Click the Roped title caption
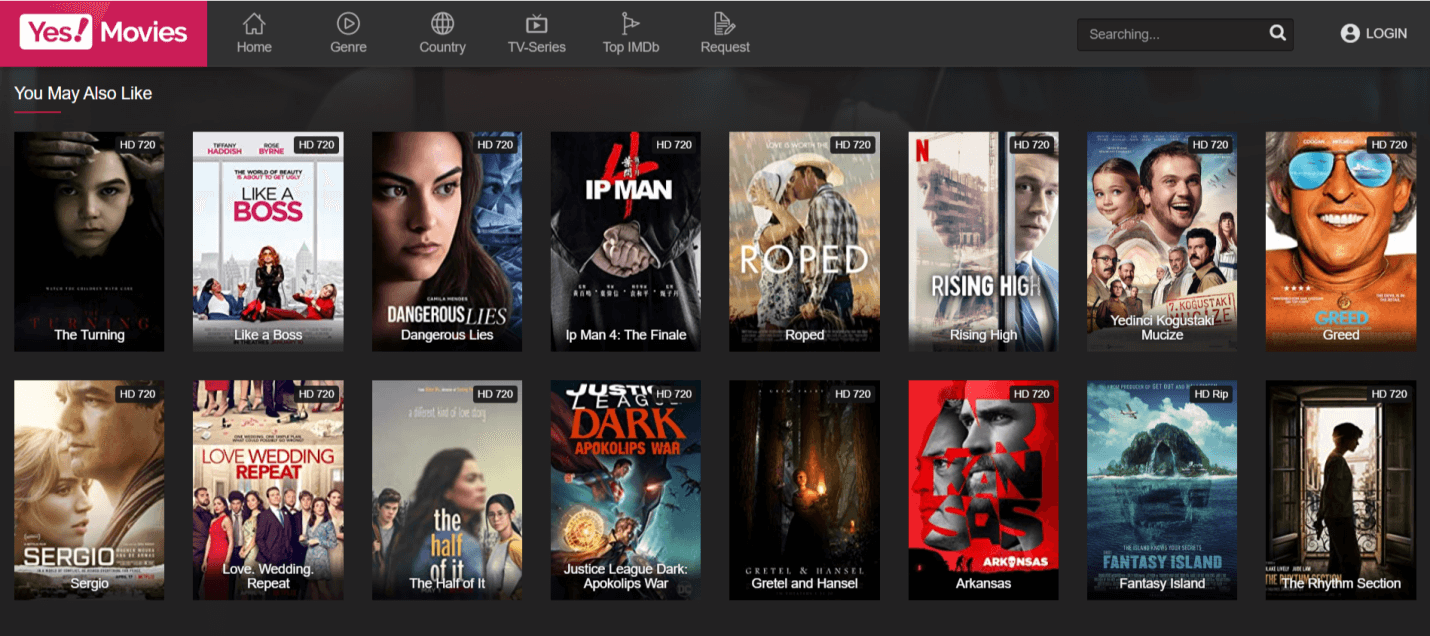 click(804, 335)
